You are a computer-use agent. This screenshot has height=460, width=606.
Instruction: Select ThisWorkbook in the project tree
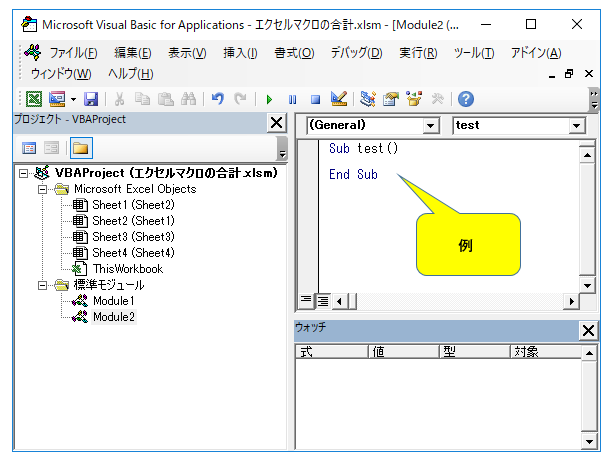(x=128, y=269)
